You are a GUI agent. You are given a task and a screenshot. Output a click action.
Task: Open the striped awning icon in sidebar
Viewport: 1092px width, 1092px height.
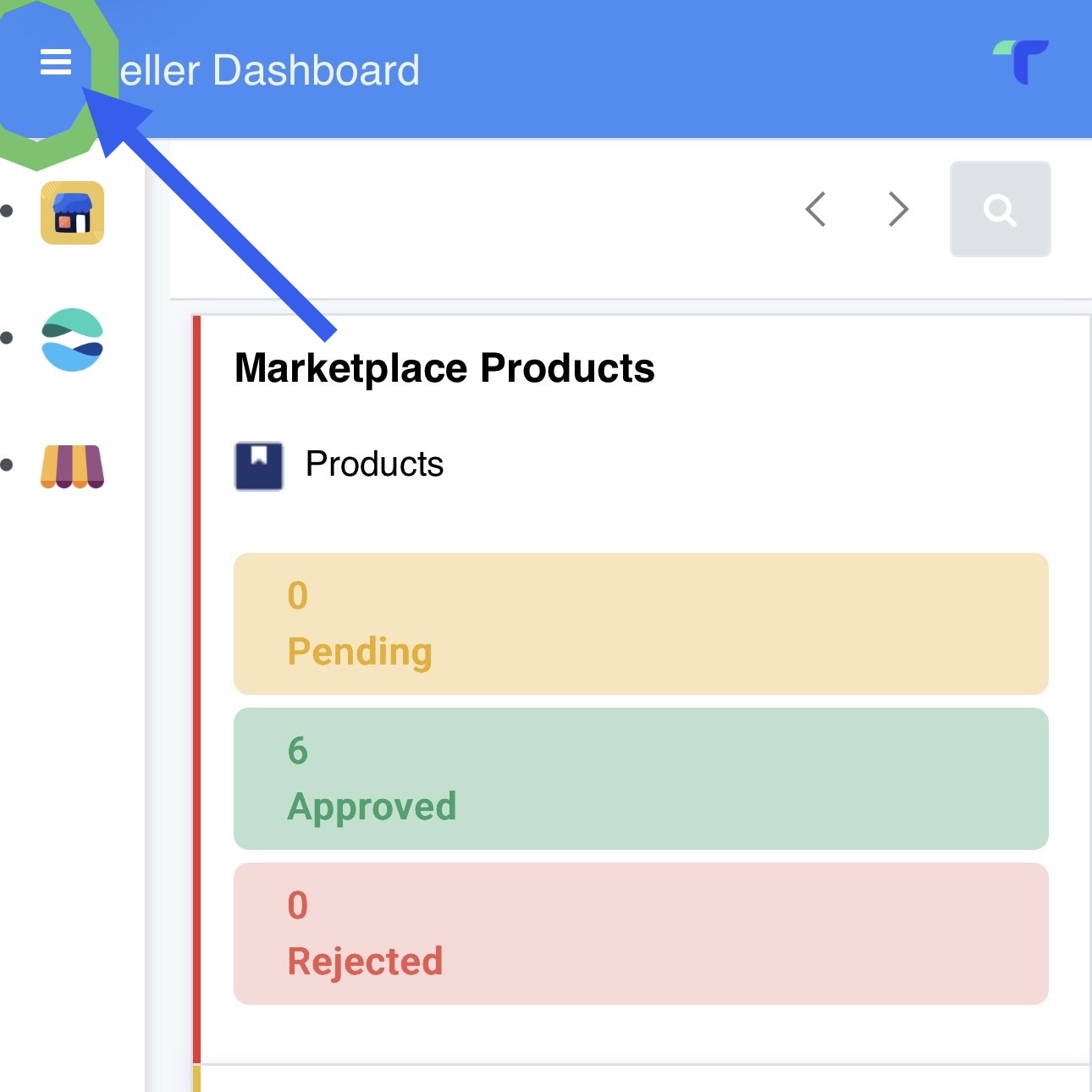pyautogui.click(x=73, y=466)
